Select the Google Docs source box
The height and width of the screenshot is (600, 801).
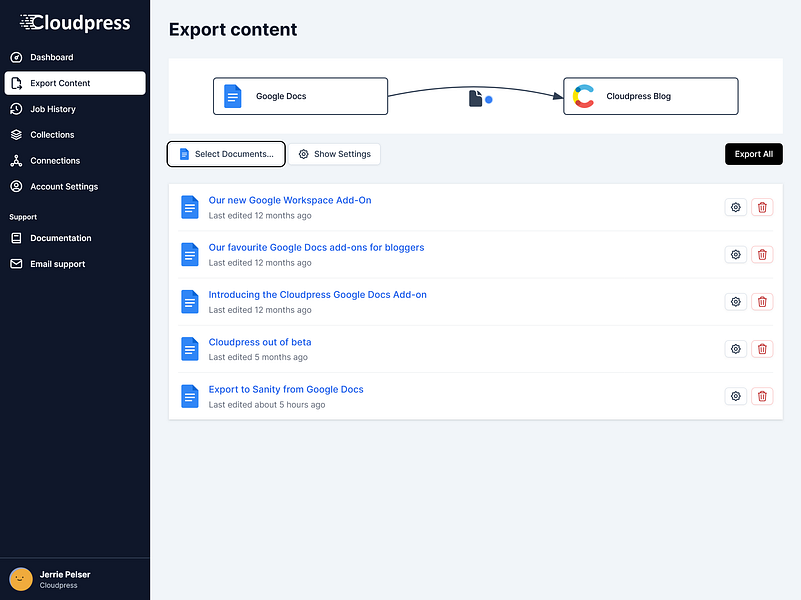click(300, 96)
